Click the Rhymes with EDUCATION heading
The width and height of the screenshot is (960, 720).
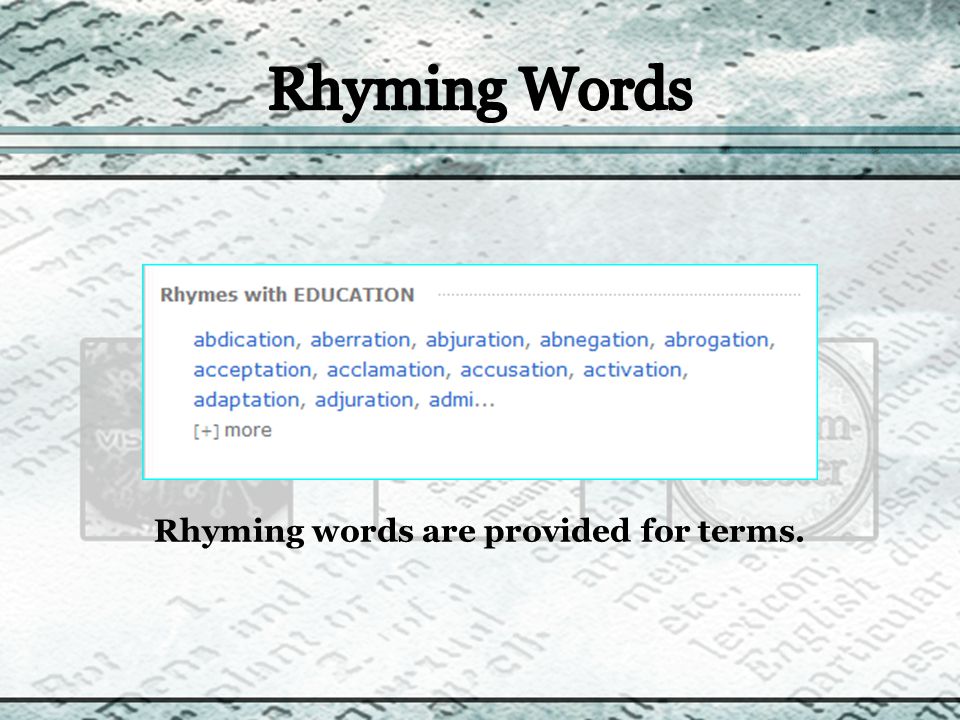[x=287, y=295]
